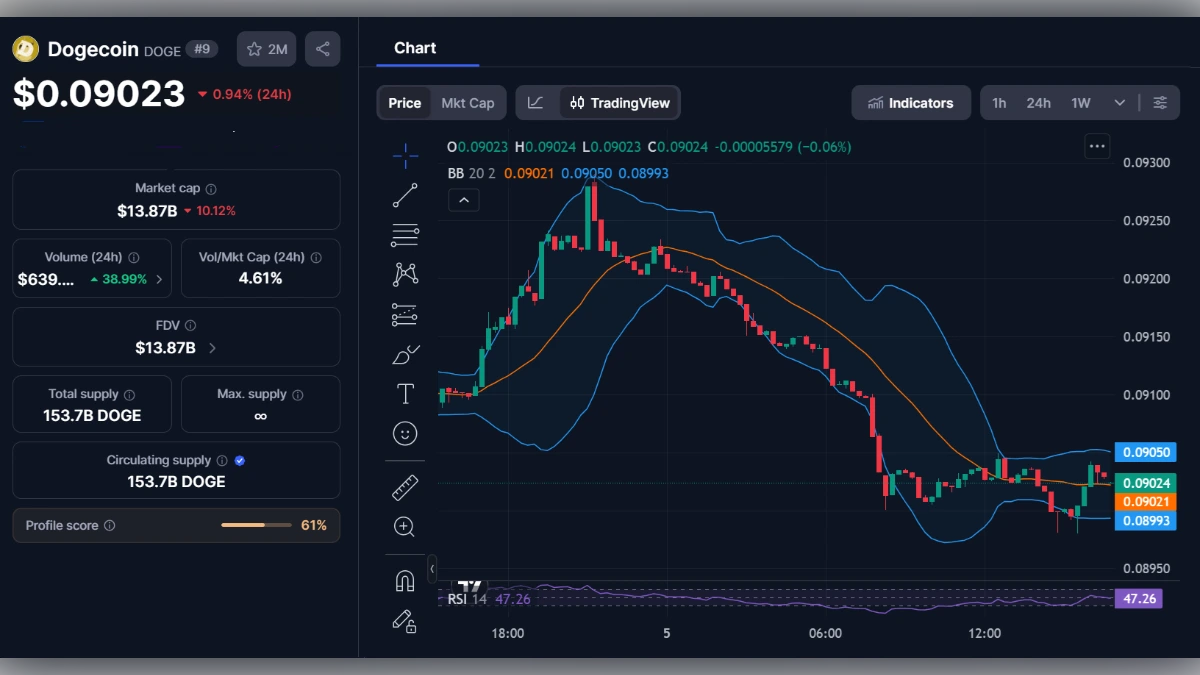This screenshot has width=1200, height=675.
Task: Pick the brush drawing tool
Action: 405,353
